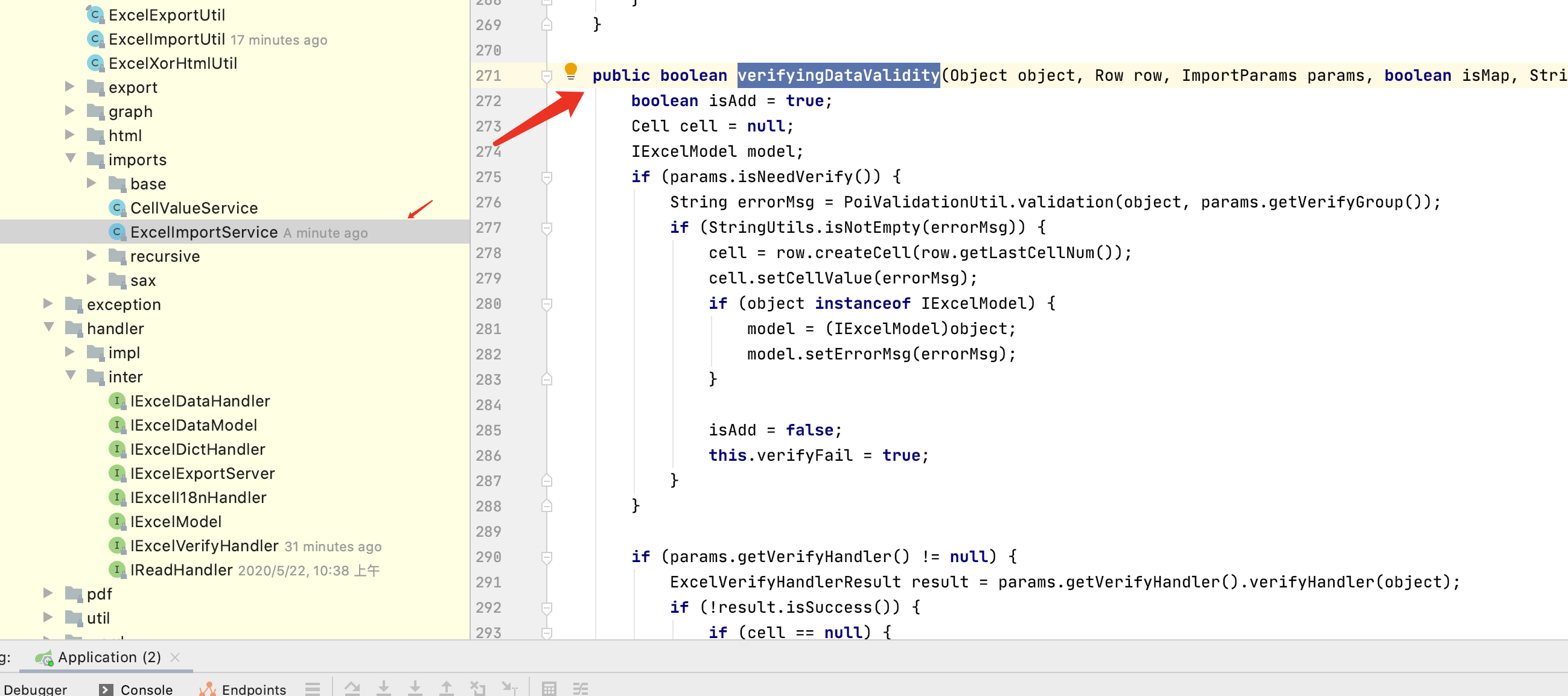Open the Endpoints tab
1568x696 pixels.
tap(253, 689)
